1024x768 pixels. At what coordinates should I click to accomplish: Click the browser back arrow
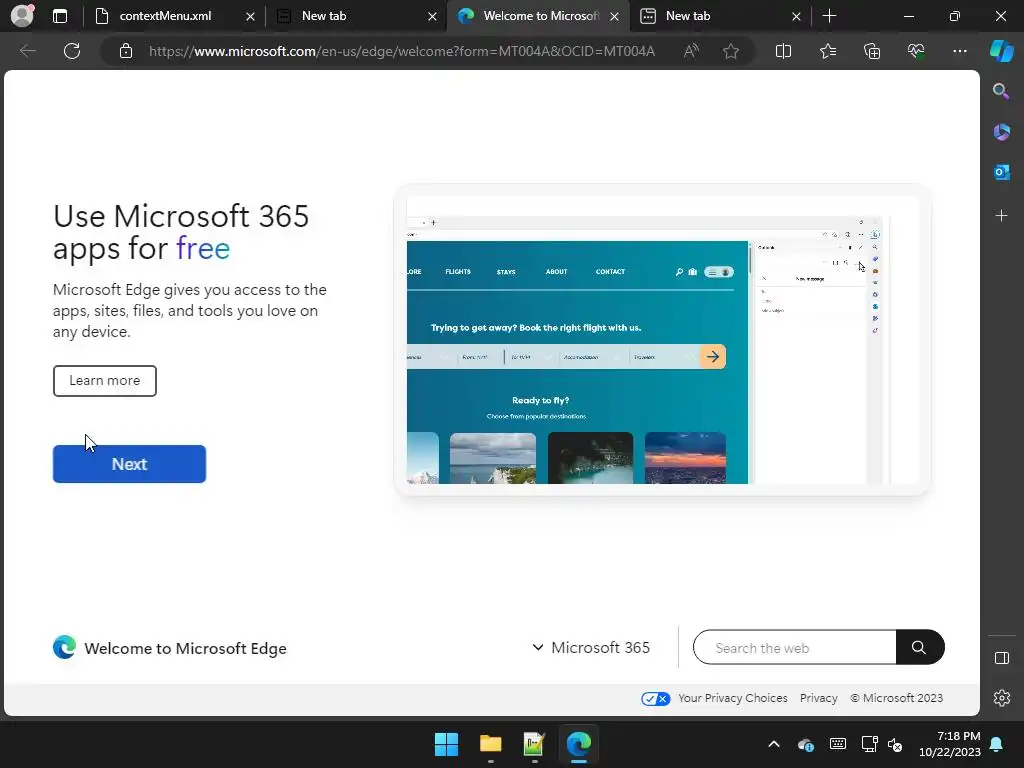pos(27,51)
